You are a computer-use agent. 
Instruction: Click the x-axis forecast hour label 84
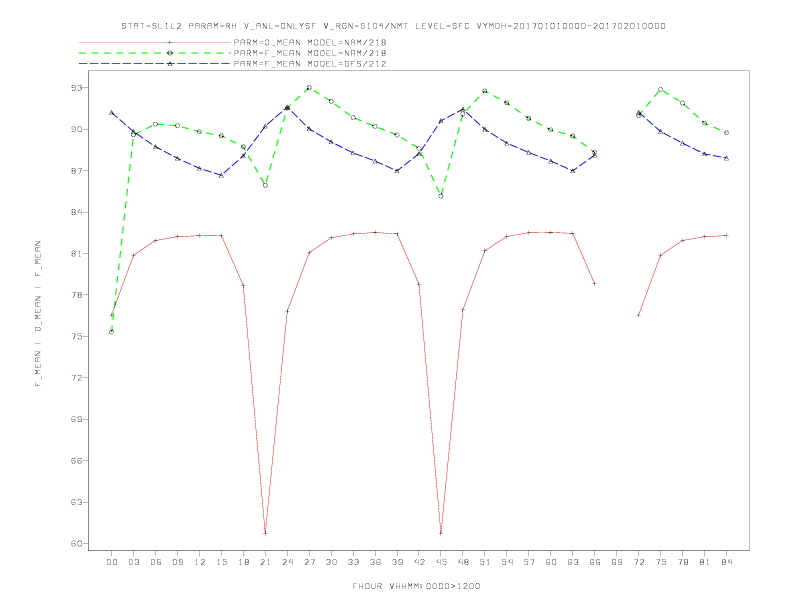click(x=727, y=562)
